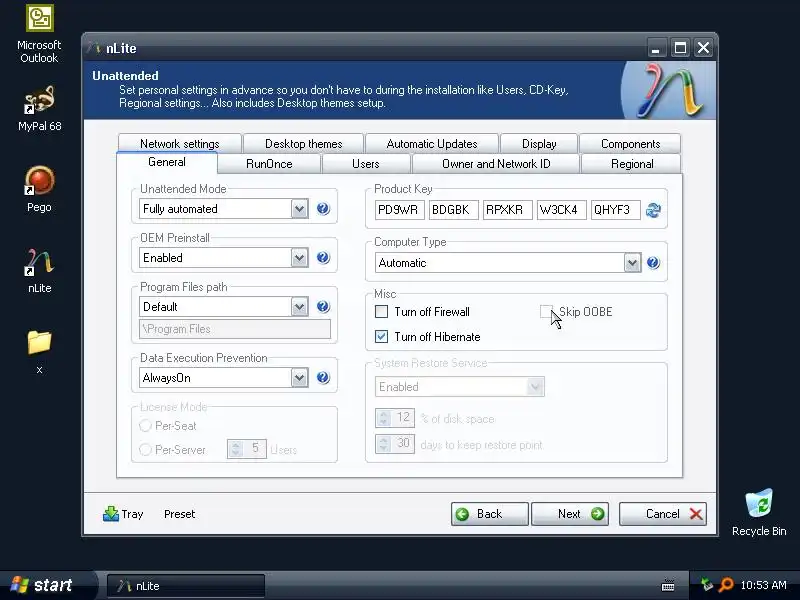Select the folder named x on desktop
800x600 pixels.
tap(39, 352)
